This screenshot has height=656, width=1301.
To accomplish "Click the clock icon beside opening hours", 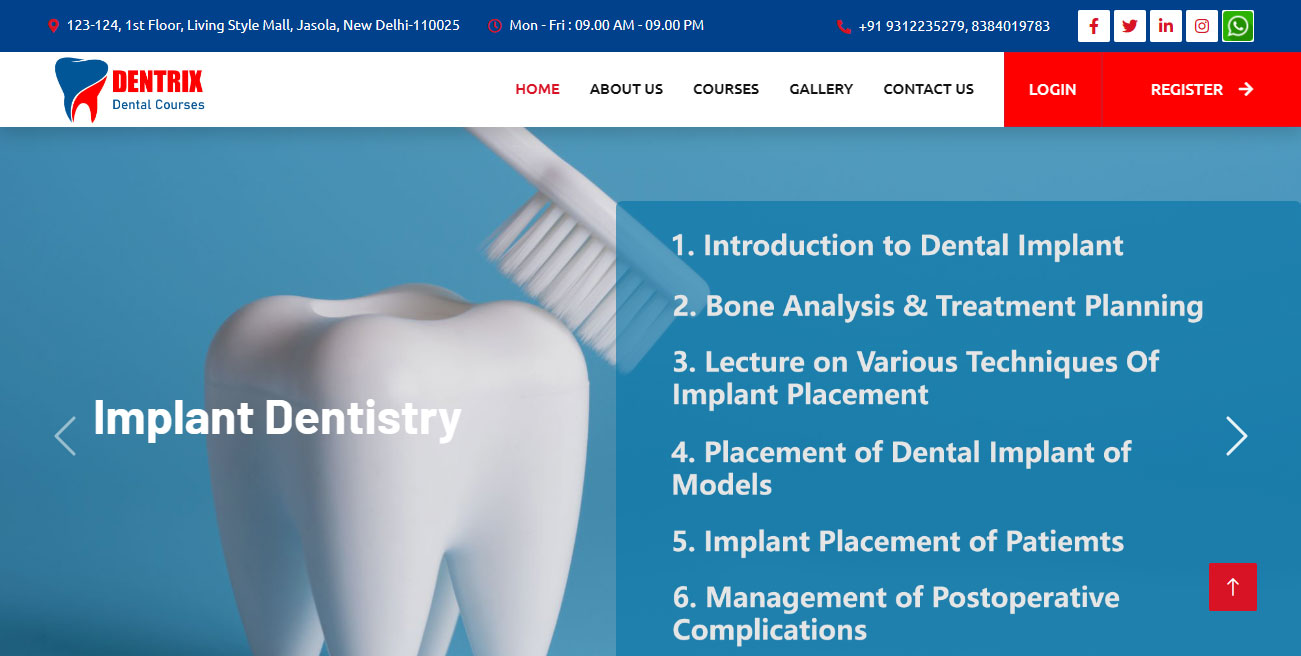I will [495, 26].
